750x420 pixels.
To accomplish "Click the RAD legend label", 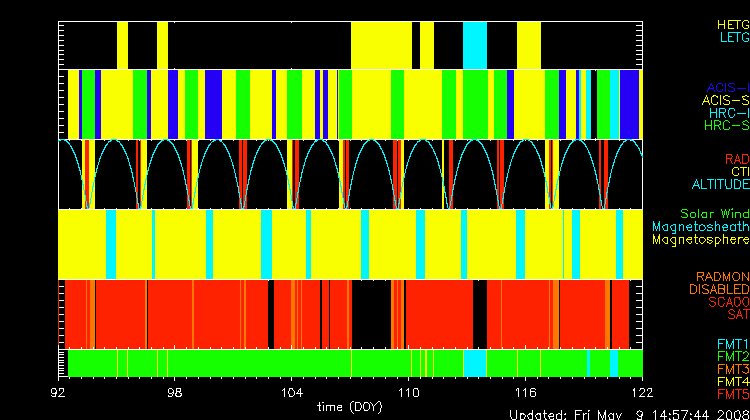I will [x=735, y=159].
